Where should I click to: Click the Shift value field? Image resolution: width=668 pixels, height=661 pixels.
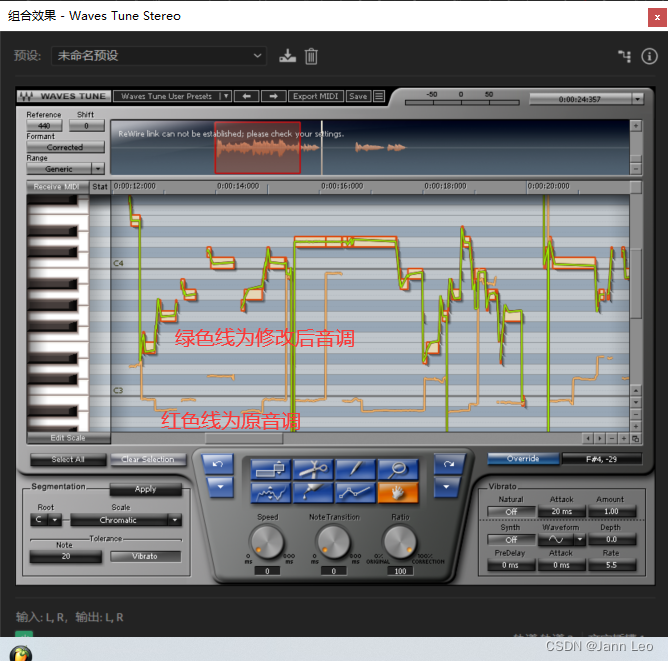pos(86,126)
